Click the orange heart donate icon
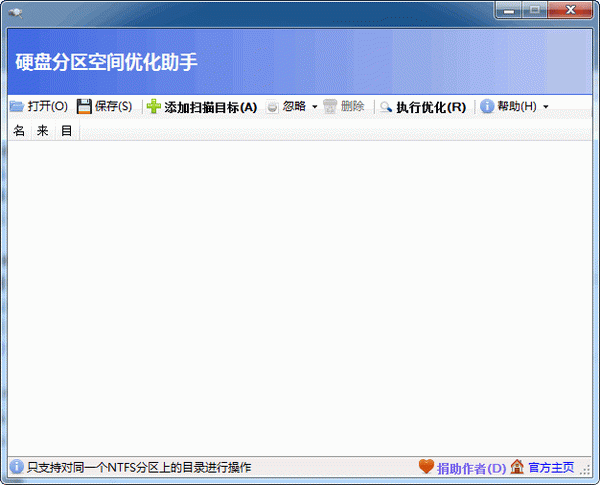 426,467
